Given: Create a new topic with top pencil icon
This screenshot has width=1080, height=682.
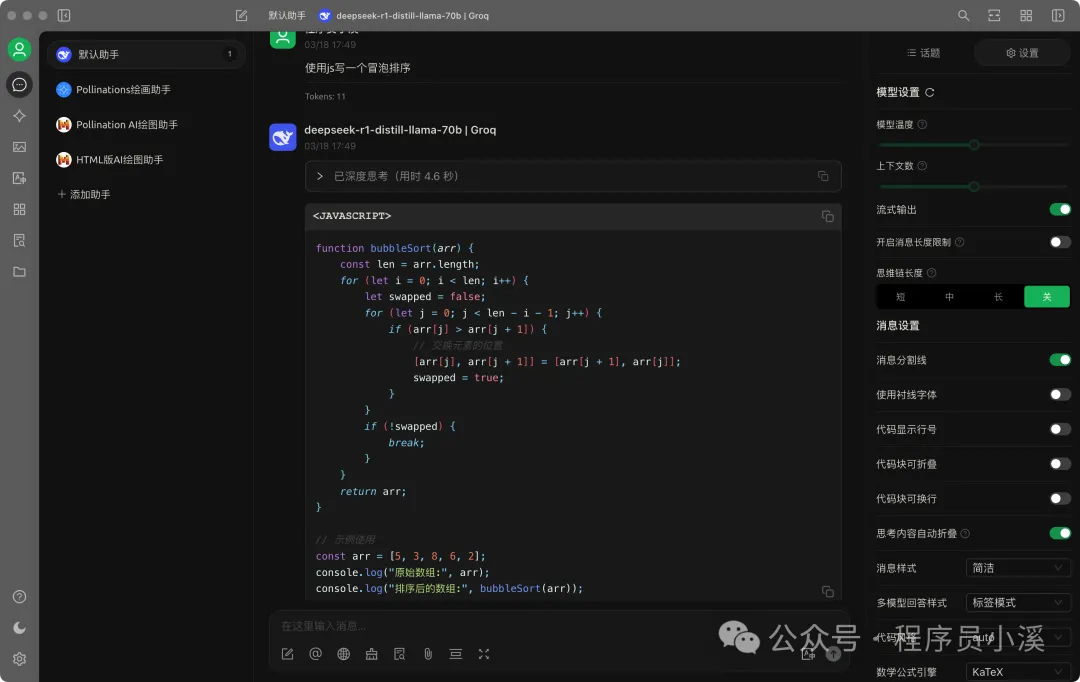Looking at the screenshot, I should coord(241,15).
